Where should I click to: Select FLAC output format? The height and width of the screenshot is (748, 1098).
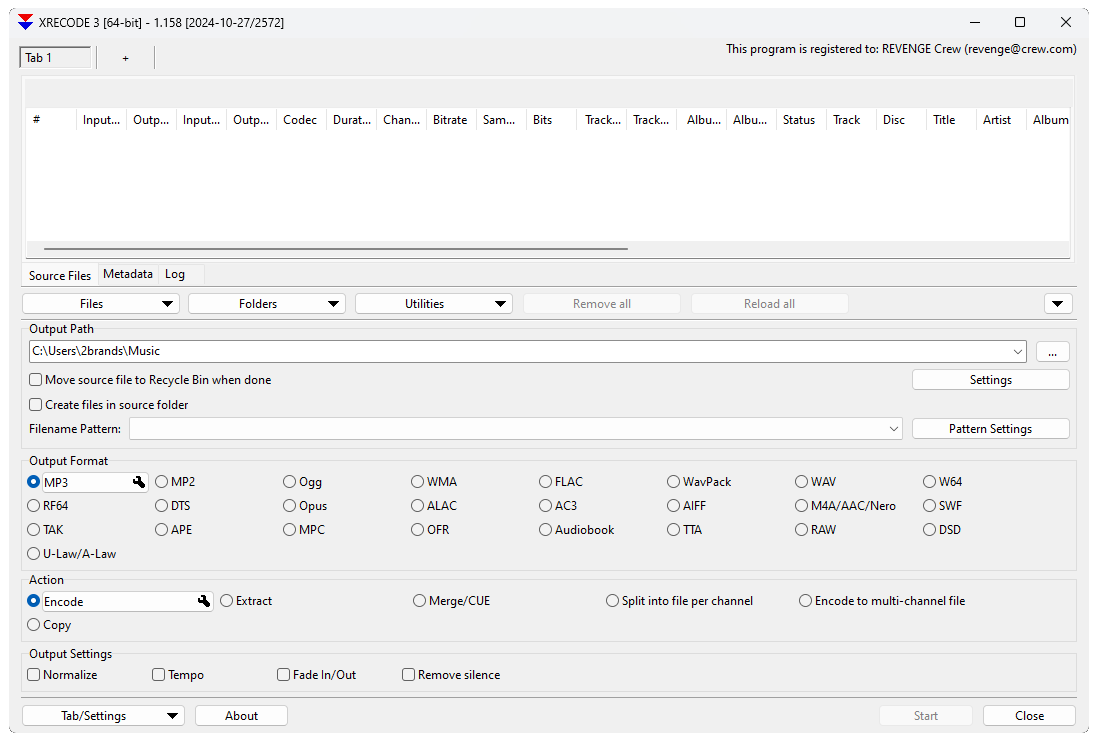point(560,482)
